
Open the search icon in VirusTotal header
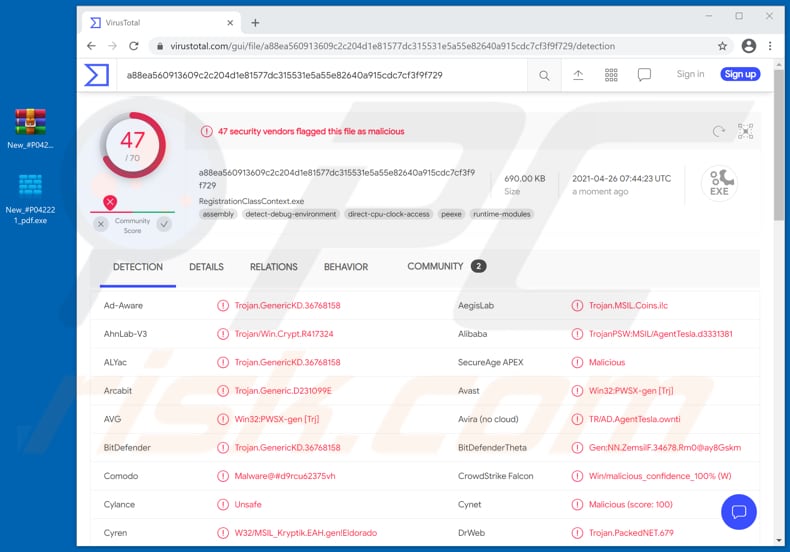point(544,76)
